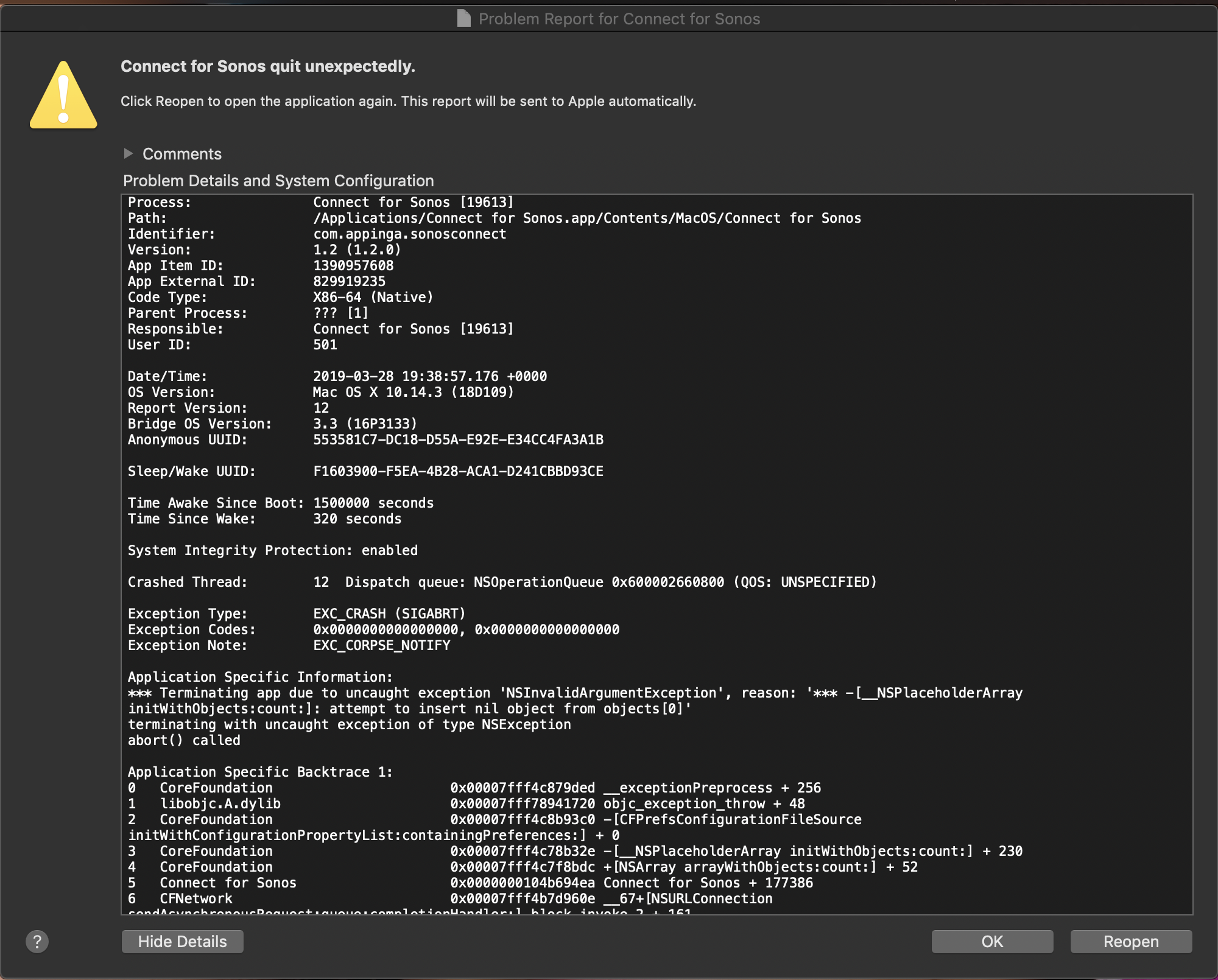Click the App External ID 829919235
Viewport: 1218px width, 980px height.
350,281
